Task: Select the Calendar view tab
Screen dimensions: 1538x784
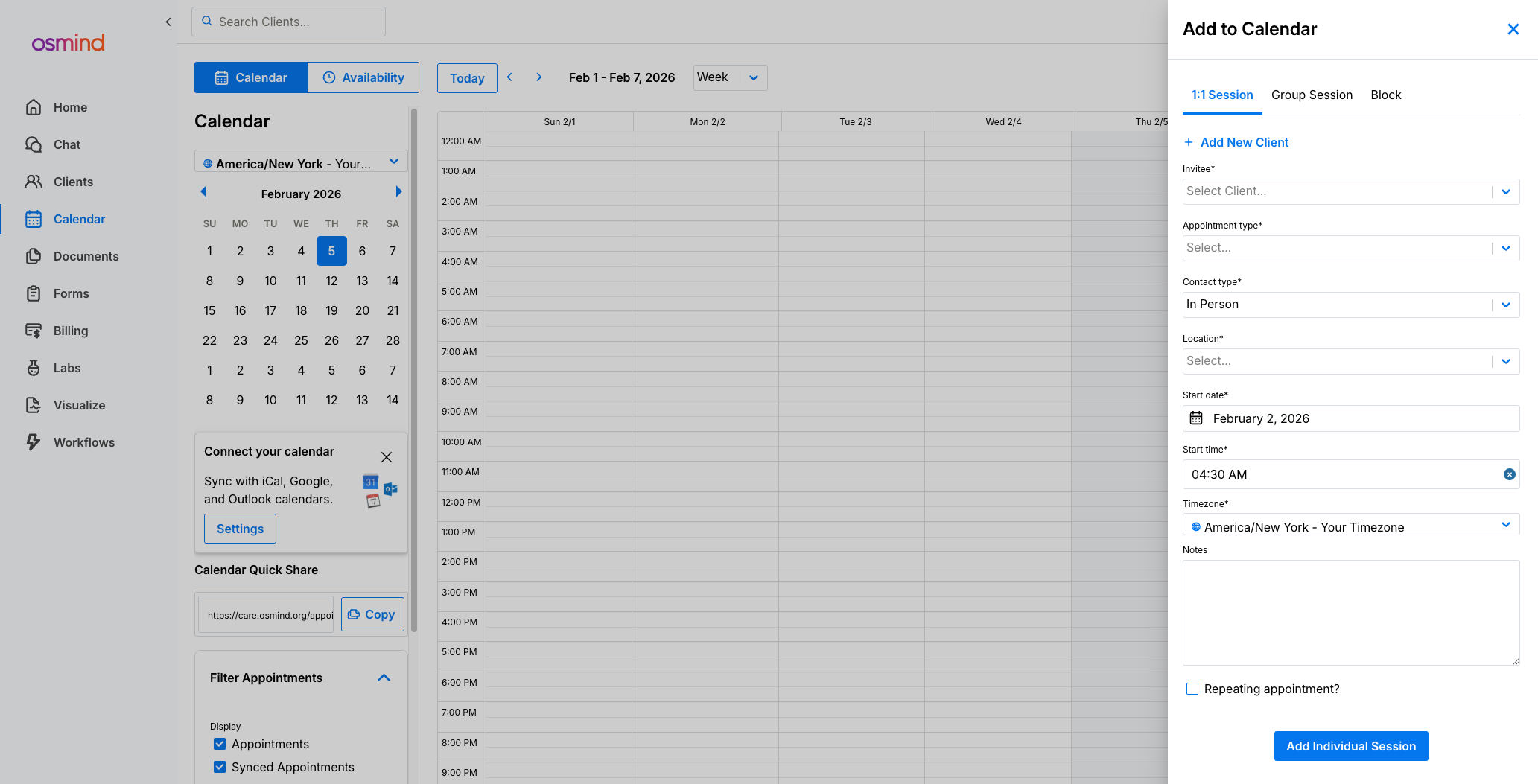Action: tap(251, 77)
